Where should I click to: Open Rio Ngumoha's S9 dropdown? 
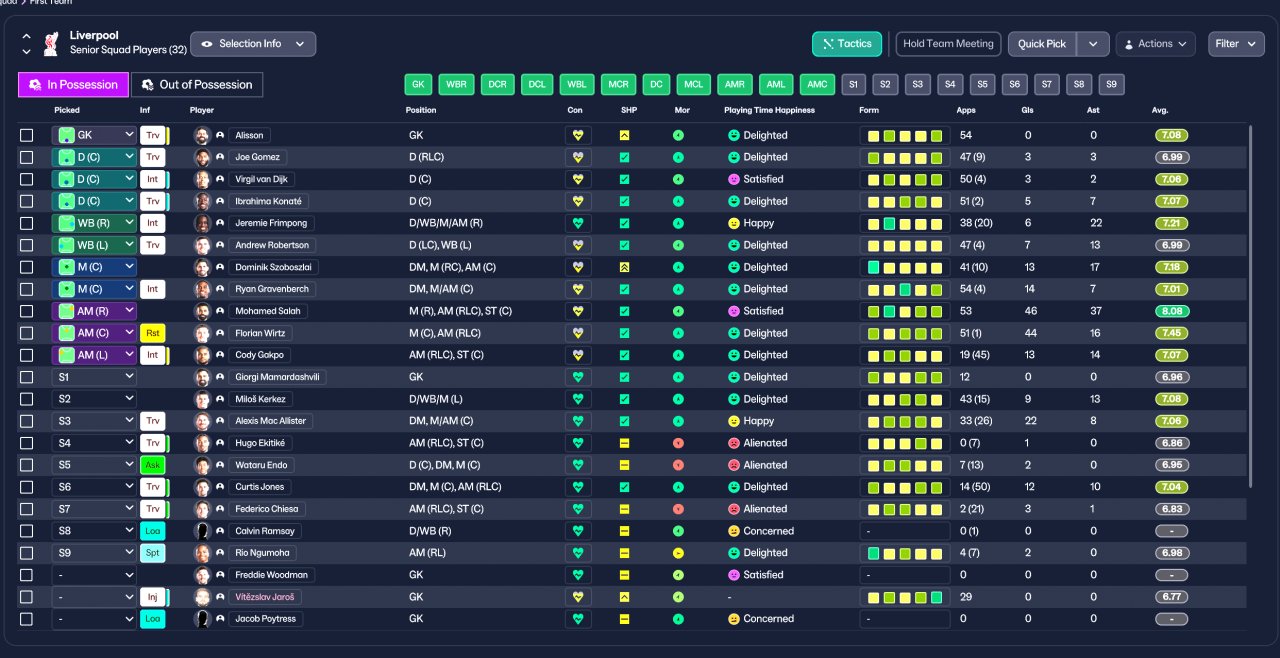[x=94, y=553]
